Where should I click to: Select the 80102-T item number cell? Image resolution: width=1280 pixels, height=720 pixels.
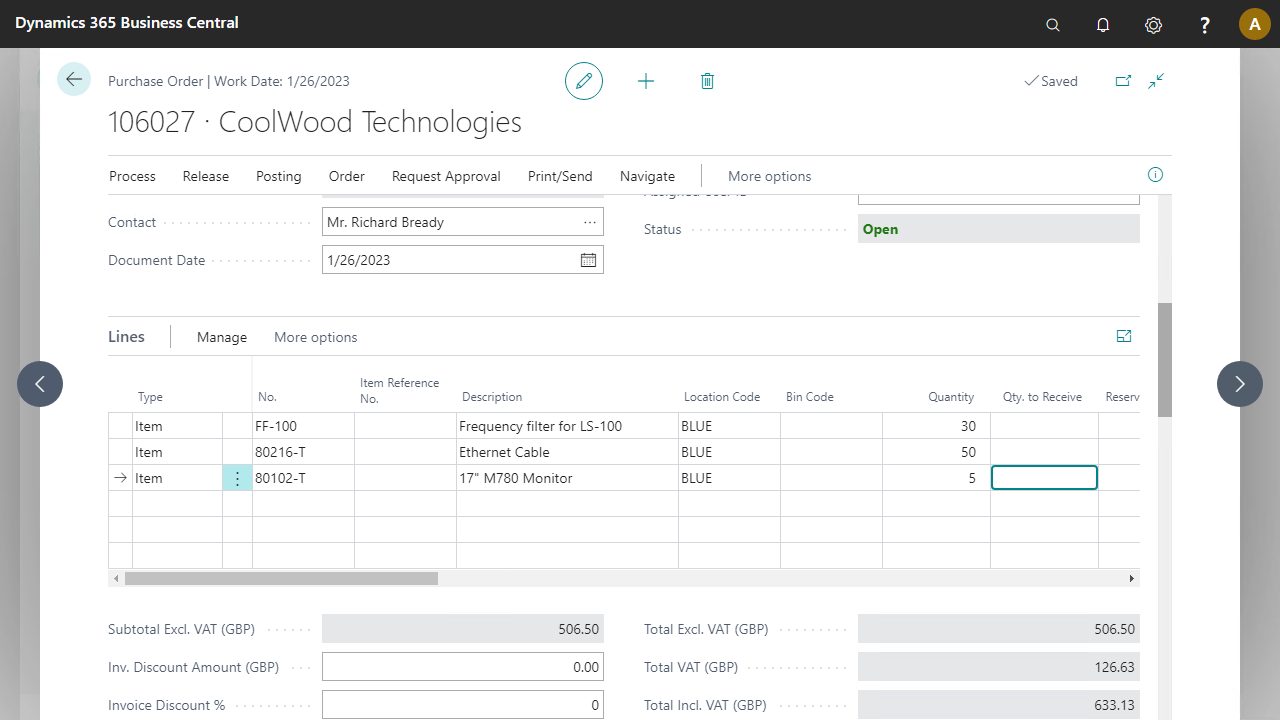tap(303, 478)
